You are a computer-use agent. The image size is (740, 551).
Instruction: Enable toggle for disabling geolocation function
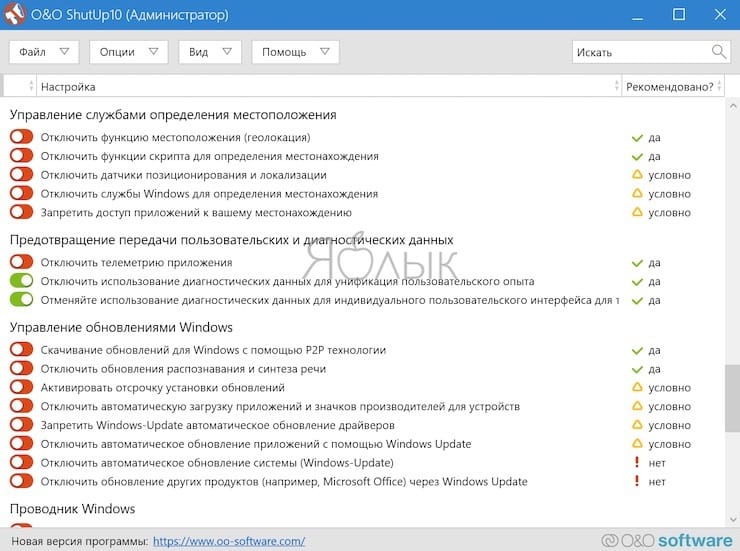tap(22, 137)
